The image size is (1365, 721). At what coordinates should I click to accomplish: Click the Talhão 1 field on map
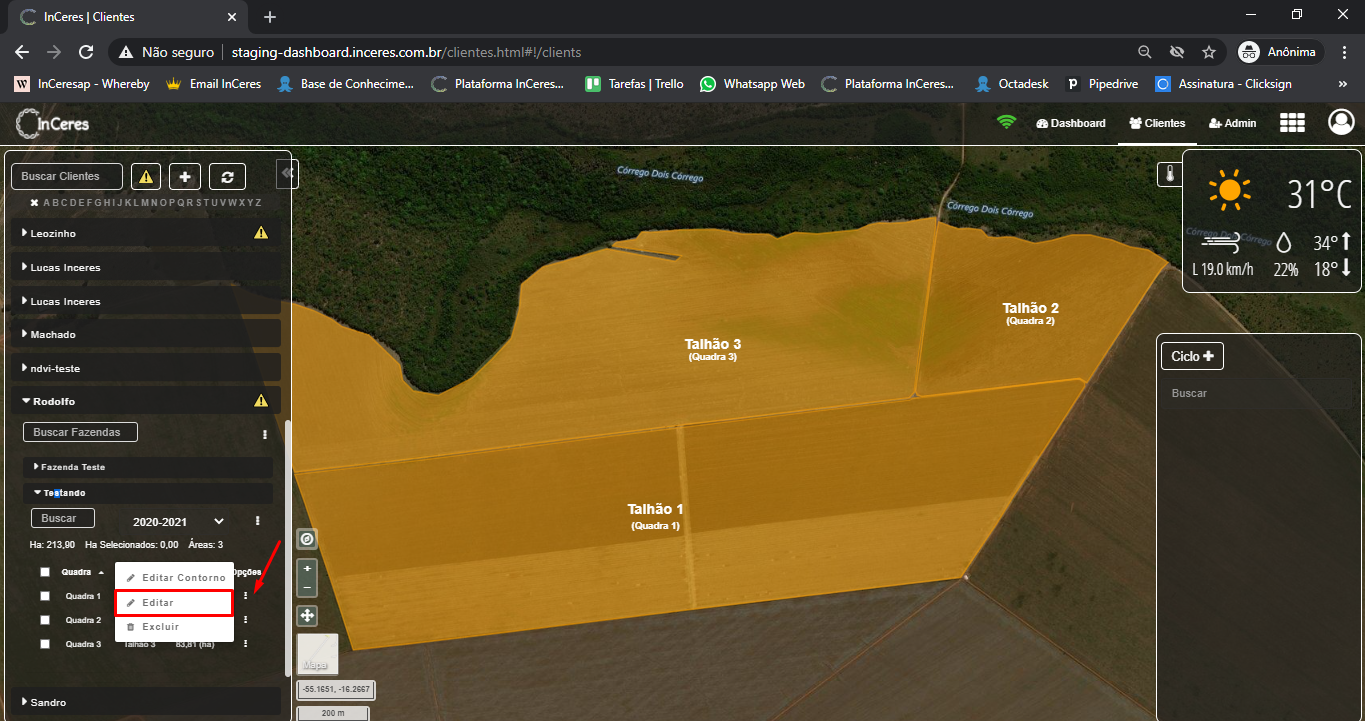click(x=655, y=515)
